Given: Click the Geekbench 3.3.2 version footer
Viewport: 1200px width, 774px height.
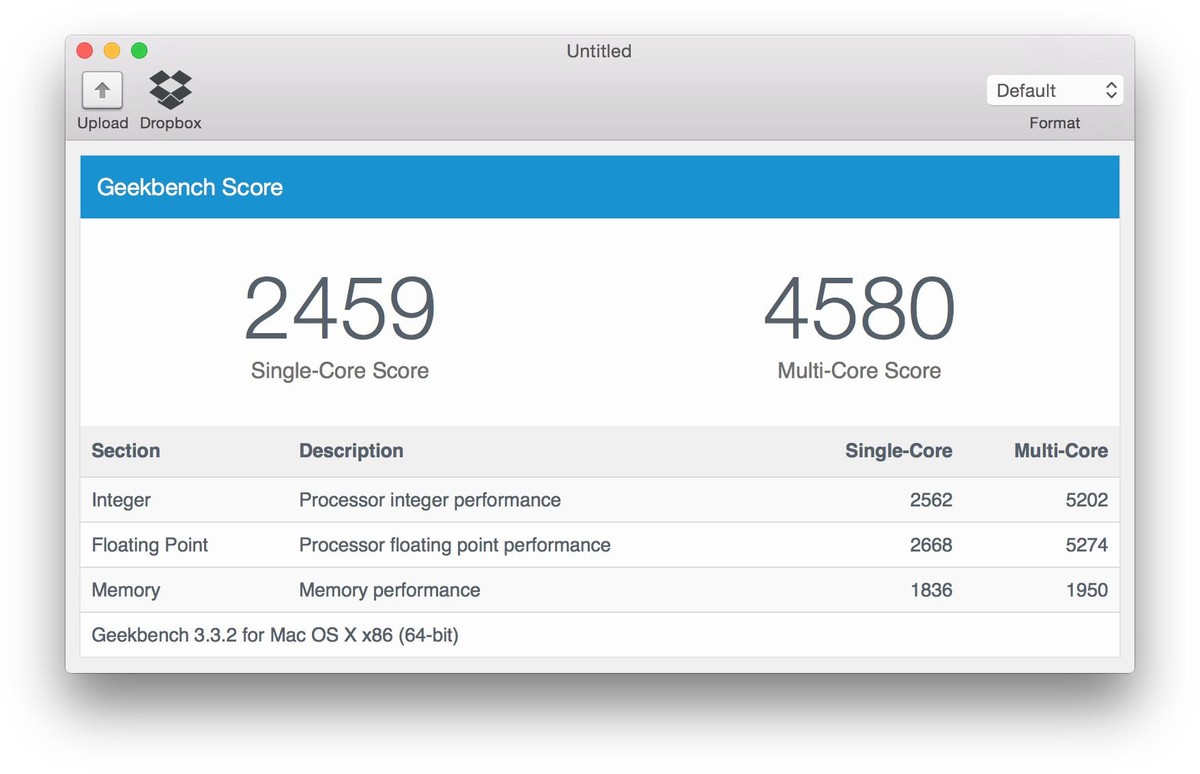Looking at the screenshot, I should 275,635.
